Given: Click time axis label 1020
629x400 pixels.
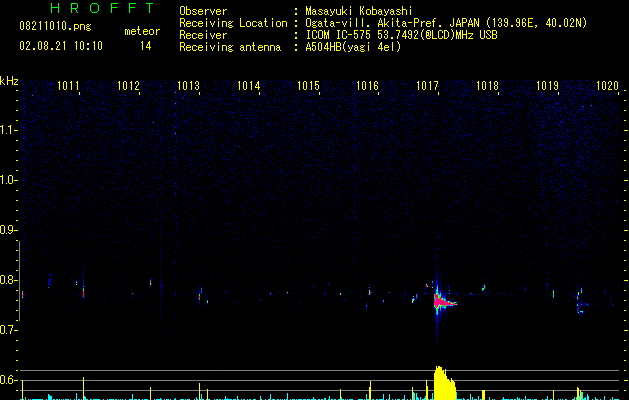Looking at the screenshot, I should point(607,86).
